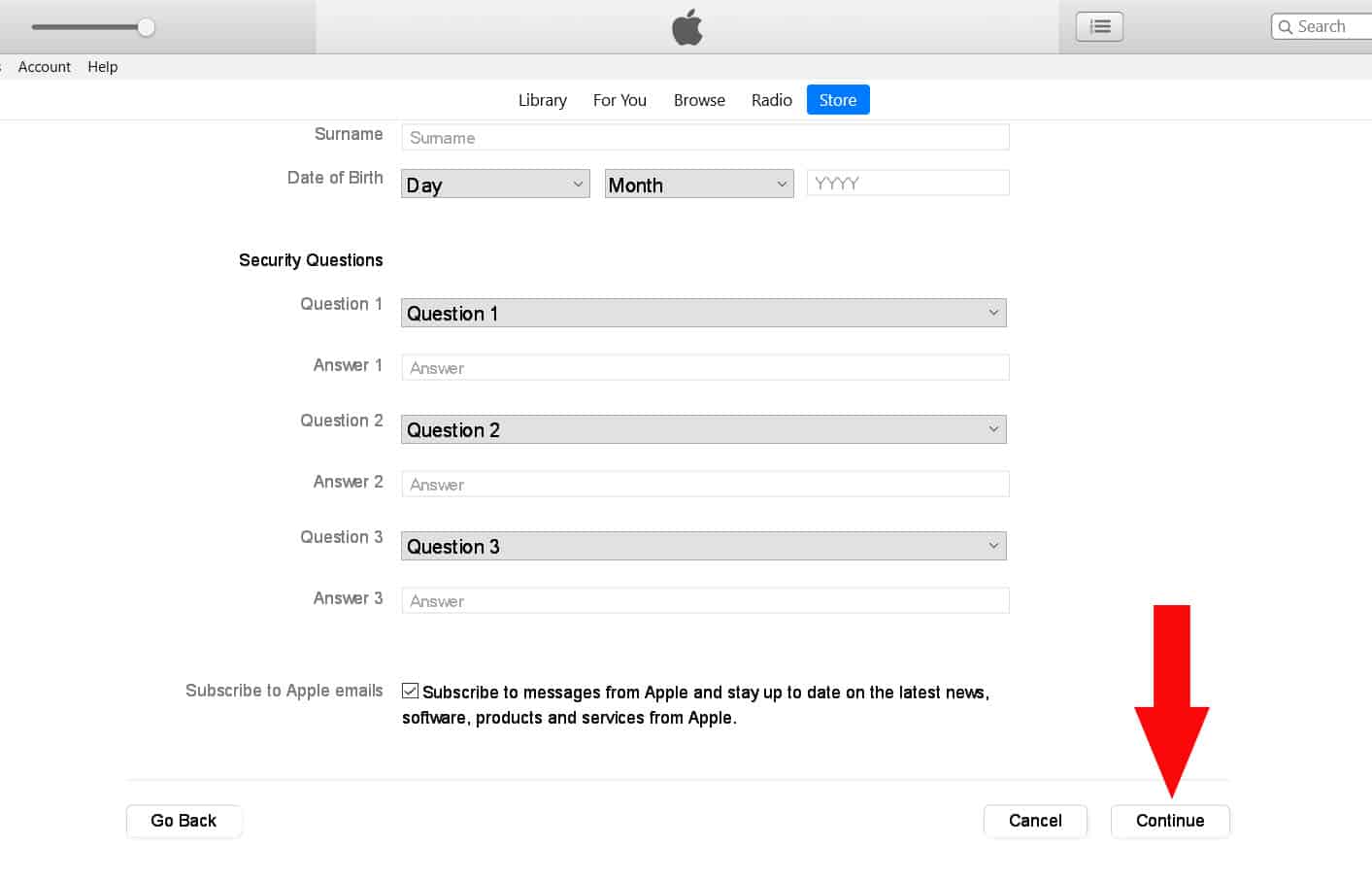Image resolution: width=1372 pixels, height=880 pixels.
Task: Go to the For You tab
Action: (x=619, y=100)
